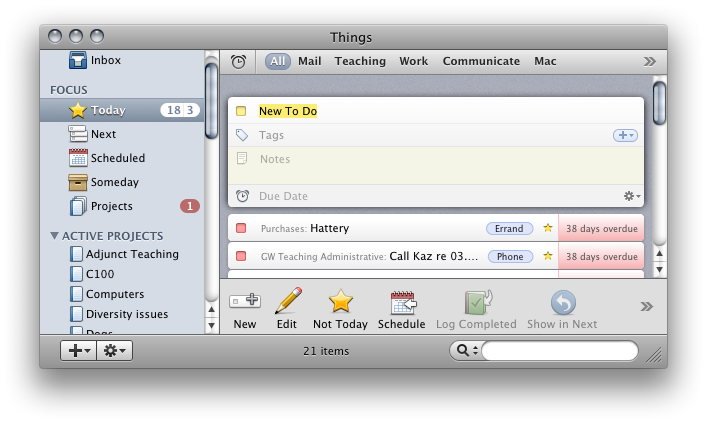Click the Edit pencil toolbar icon
This screenshot has width=707, height=423.
(288, 300)
